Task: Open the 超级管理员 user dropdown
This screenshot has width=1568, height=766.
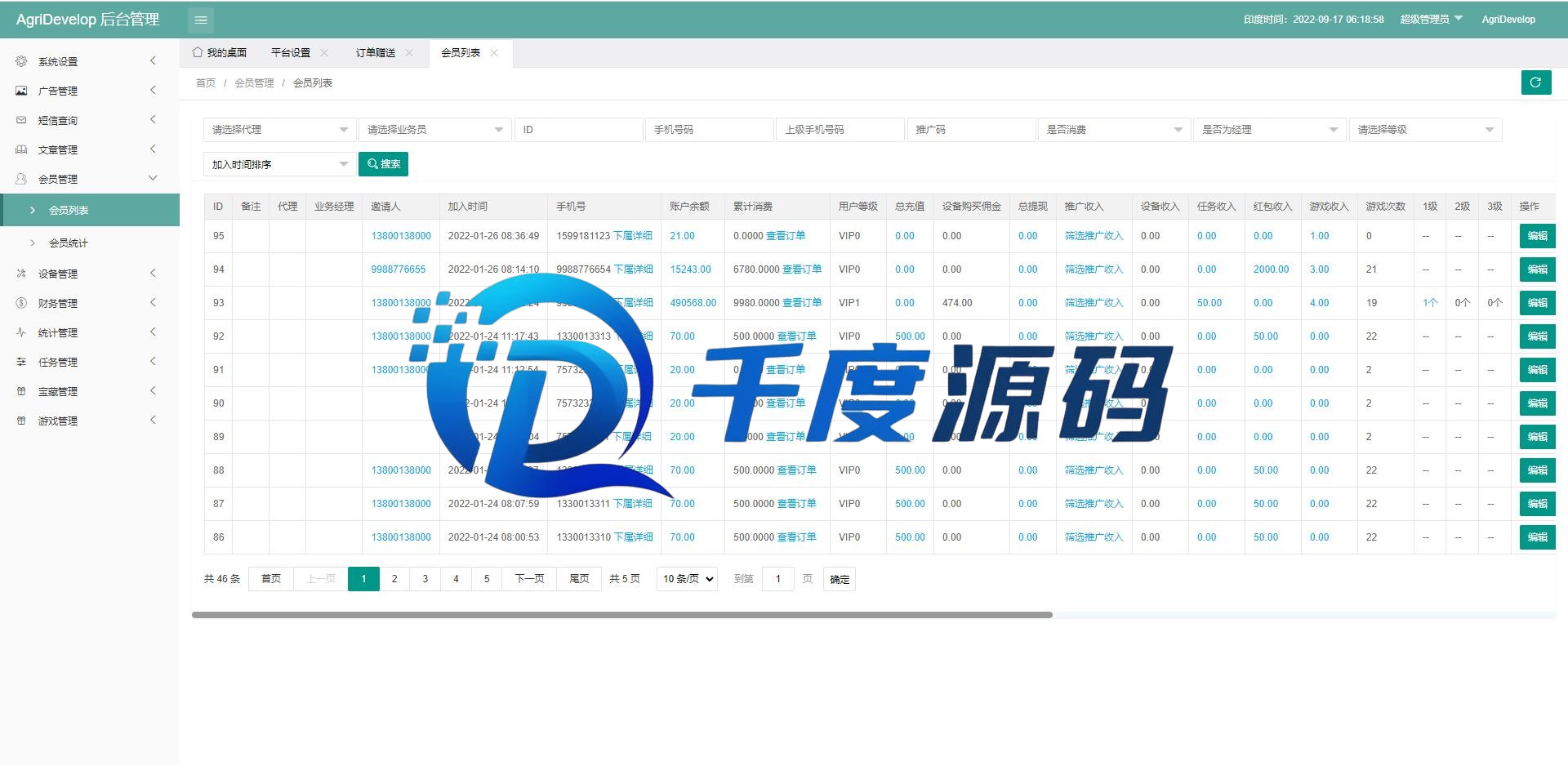Action: pos(1432,19)
